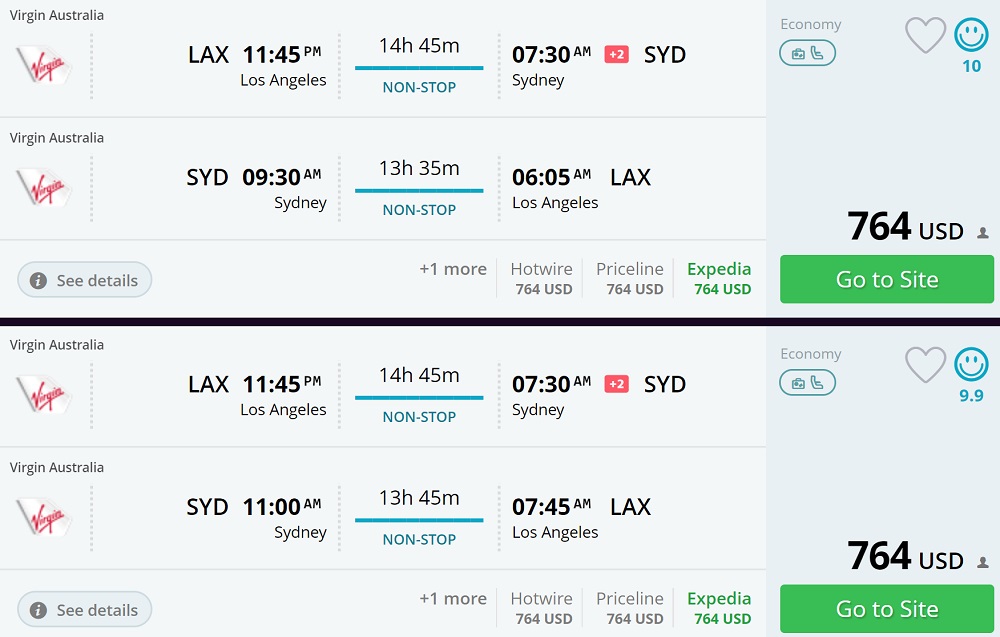Select the Hotwire 764 USD offer on the flight rated 10

point(542,279)
